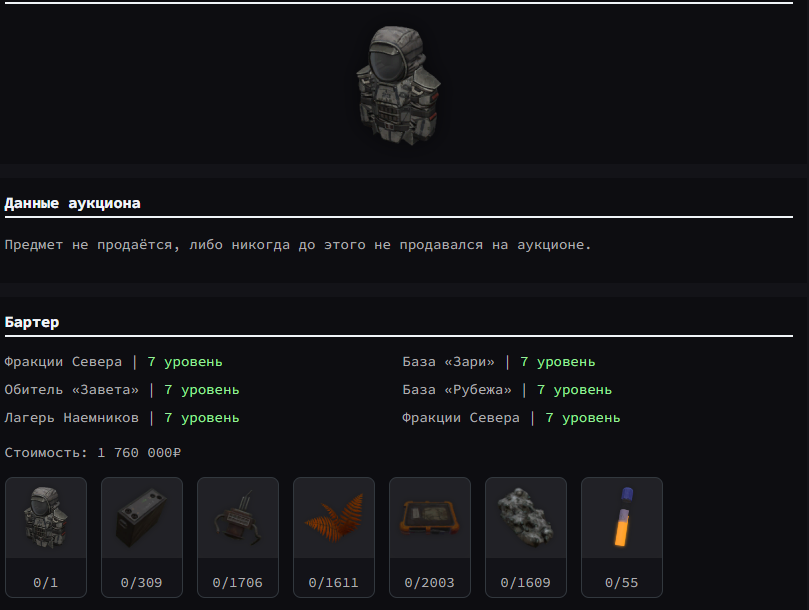
Task: Select the wired device item 0/1706
Action: click(x=238, y=537)
